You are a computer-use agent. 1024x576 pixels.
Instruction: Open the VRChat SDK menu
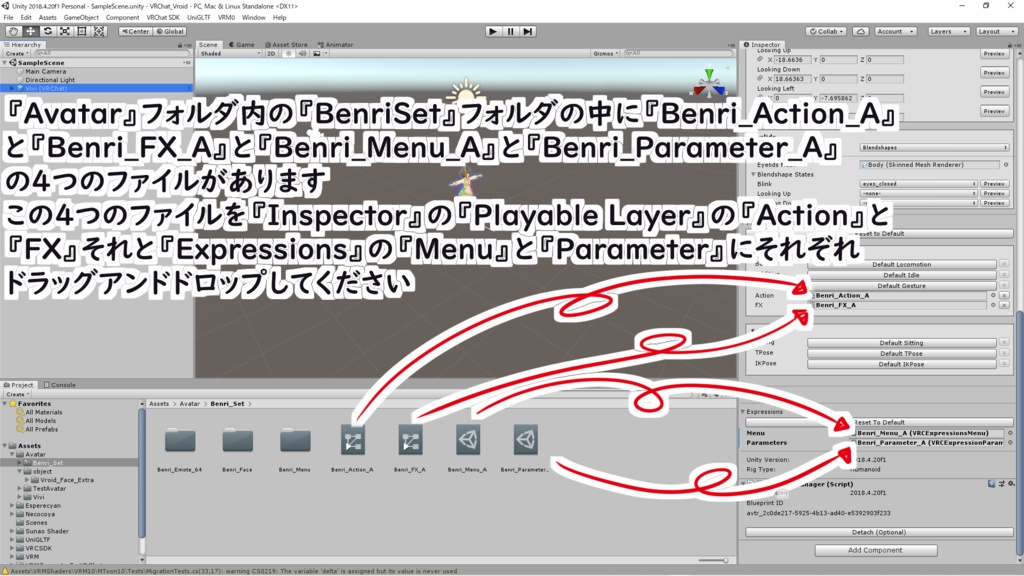166,17
